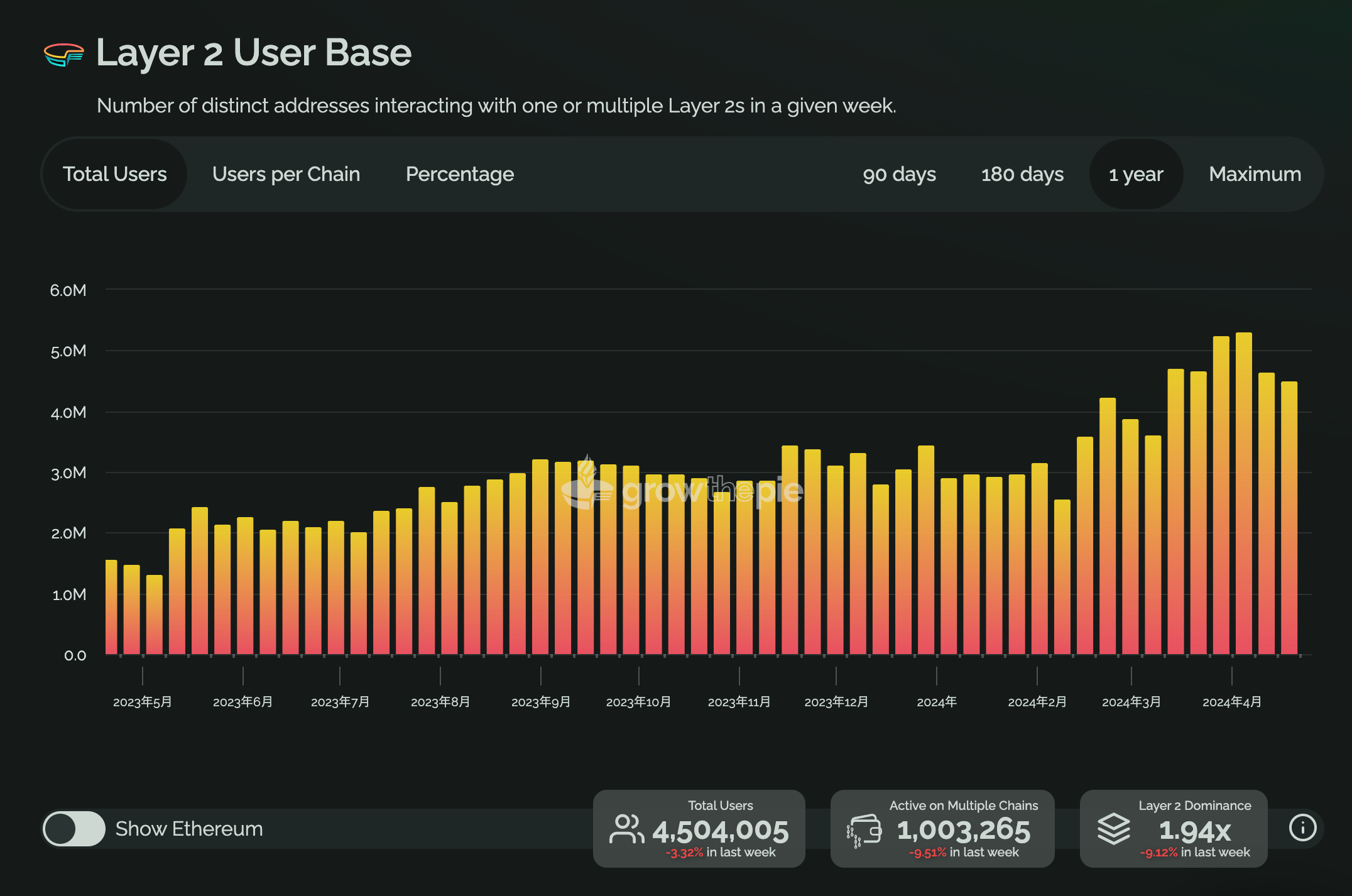Screen dimensions: 1352x896
Task: Click the info circle icon
Action: point(1302,828)
